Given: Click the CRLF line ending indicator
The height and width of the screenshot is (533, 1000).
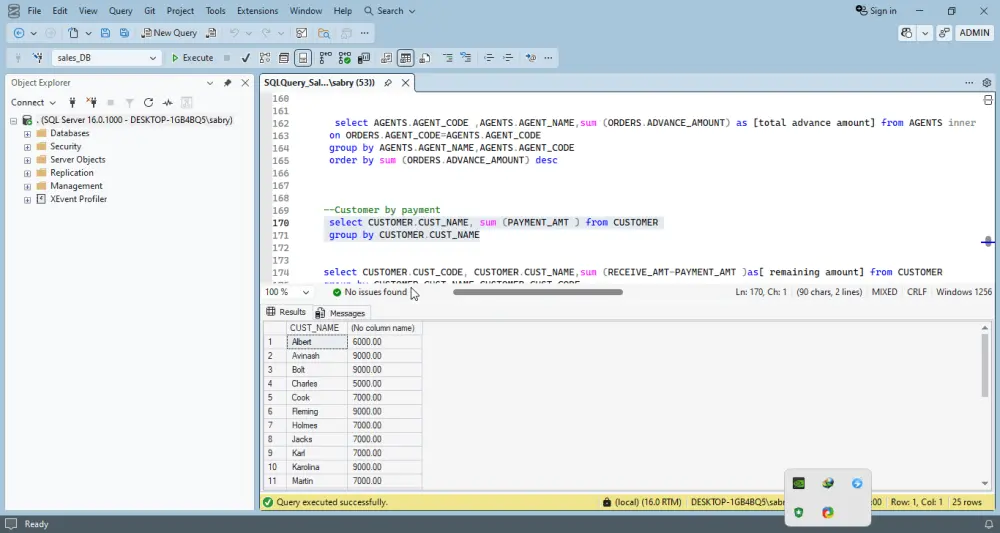Looking at the screenshot, I should click(x=916, y=292).
